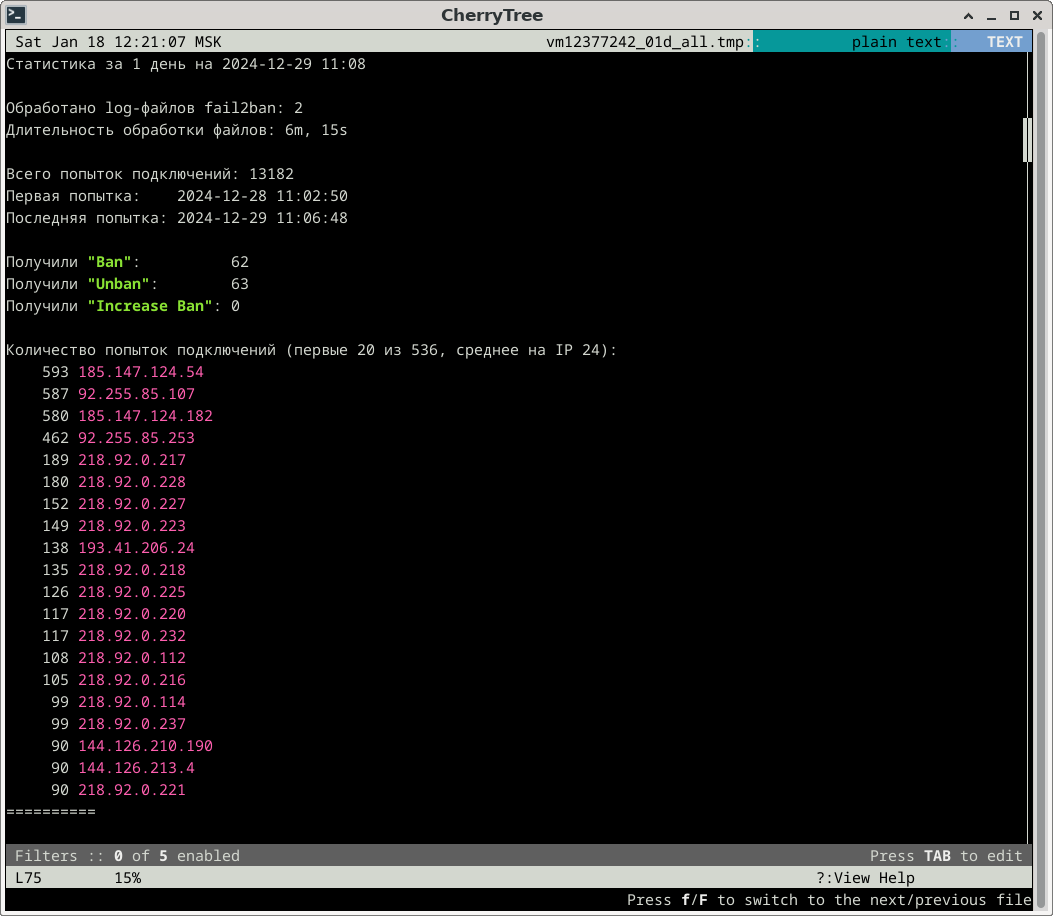Click the terminal icon in the title bar
The image size is (1053, 916).
[x=16, y=15]
